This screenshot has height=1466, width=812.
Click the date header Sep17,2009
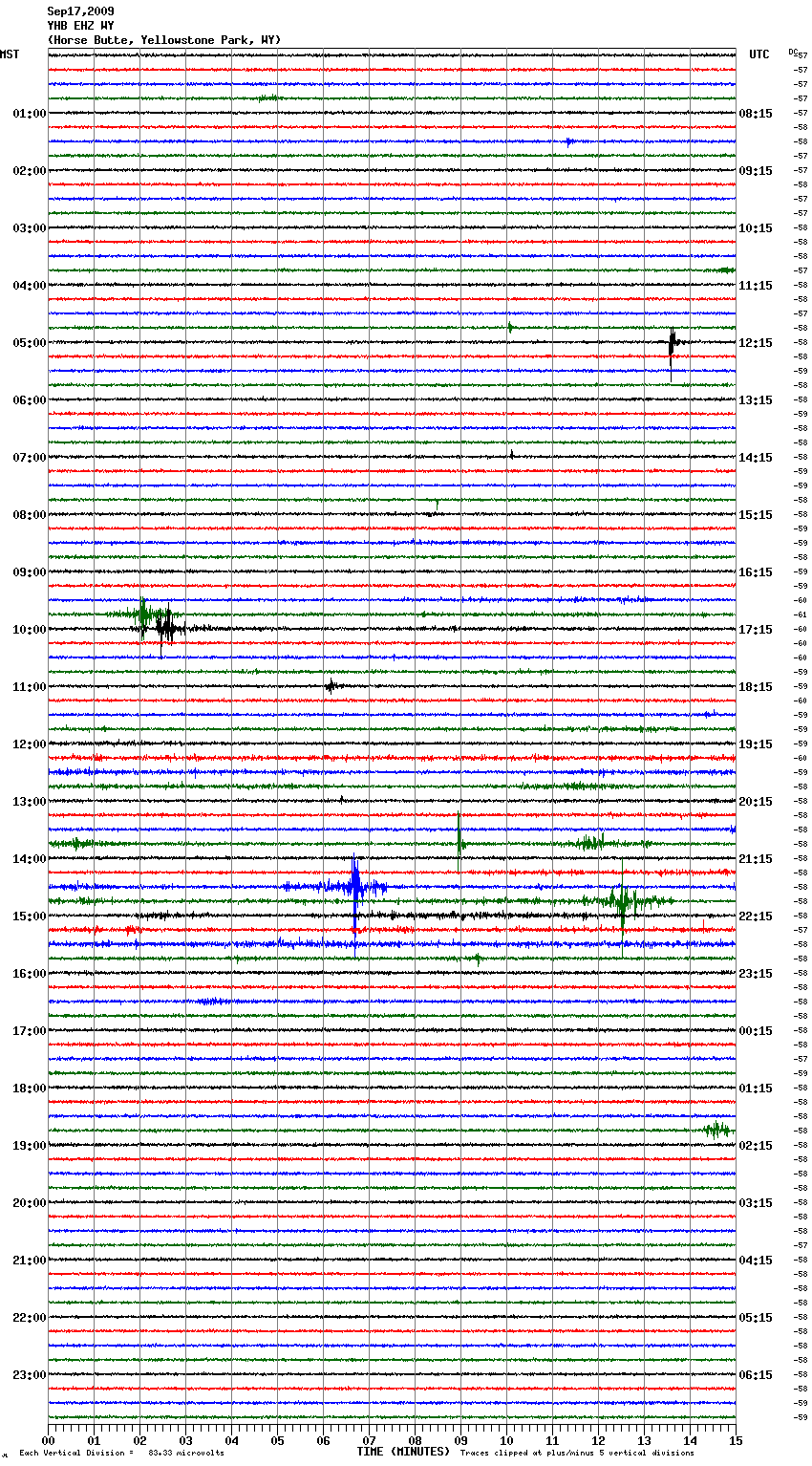coord(80,11)
